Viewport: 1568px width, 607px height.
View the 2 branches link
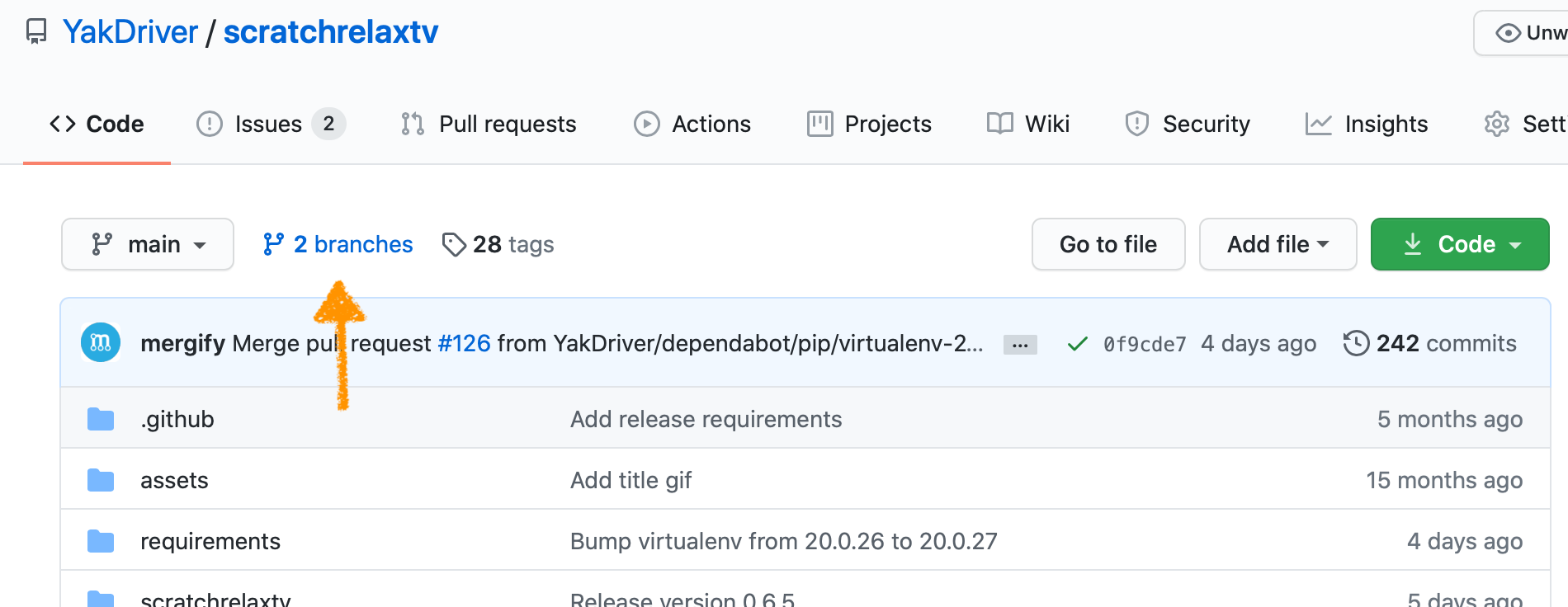click(338, 244)
